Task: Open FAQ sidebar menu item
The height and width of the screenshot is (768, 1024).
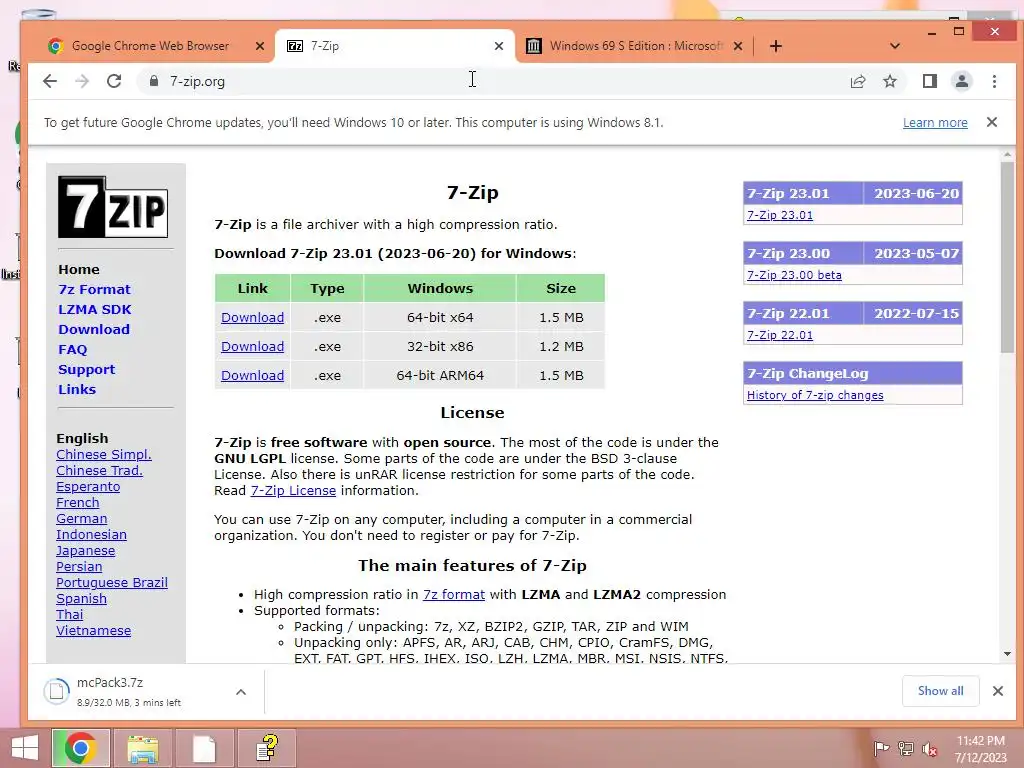Action: [72, 349]
